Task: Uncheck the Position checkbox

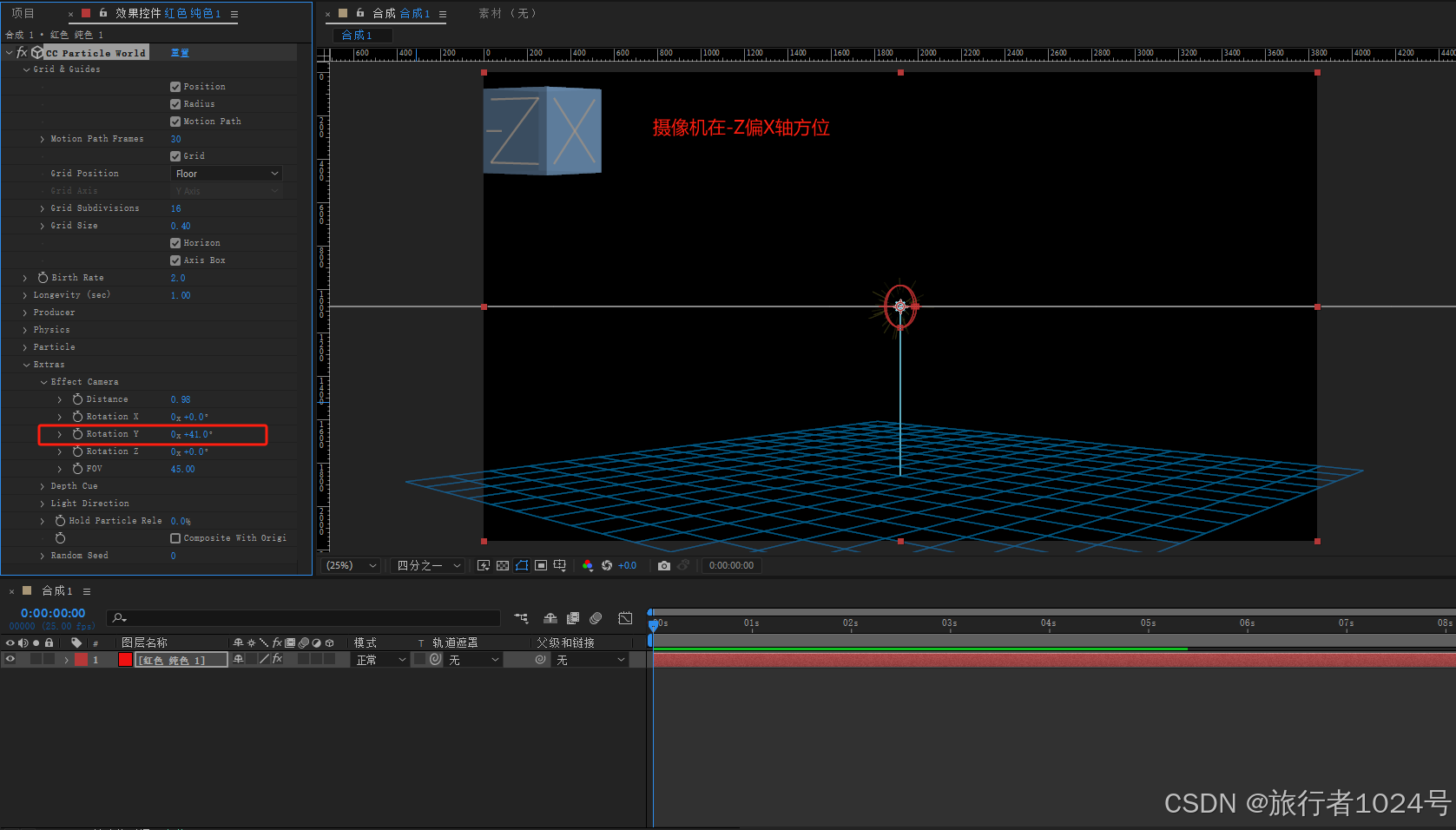Action: pos(175,87)
